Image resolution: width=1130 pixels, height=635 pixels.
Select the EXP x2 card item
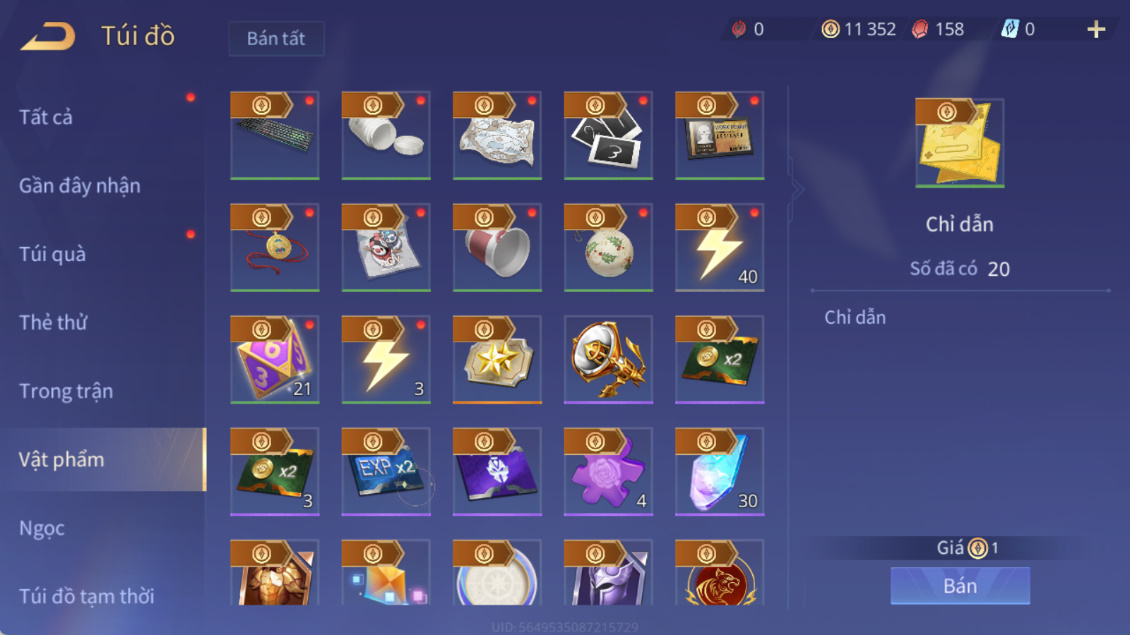[386, 472]
